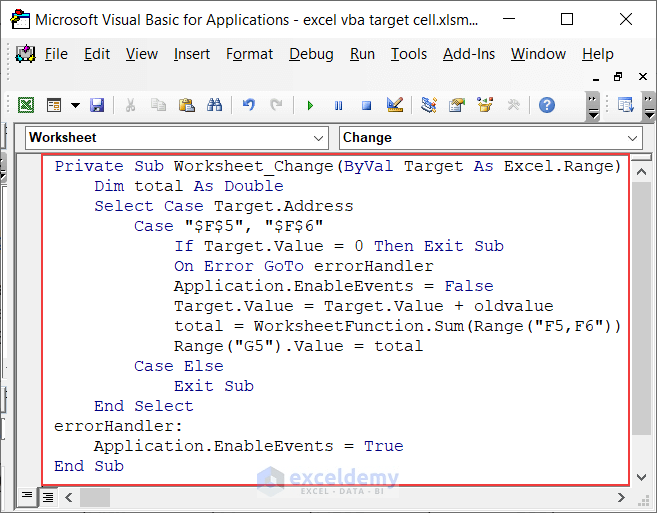Click the "errorHandler:" label line
Screen dimensions: 657x513
click(x=119, y=426)
